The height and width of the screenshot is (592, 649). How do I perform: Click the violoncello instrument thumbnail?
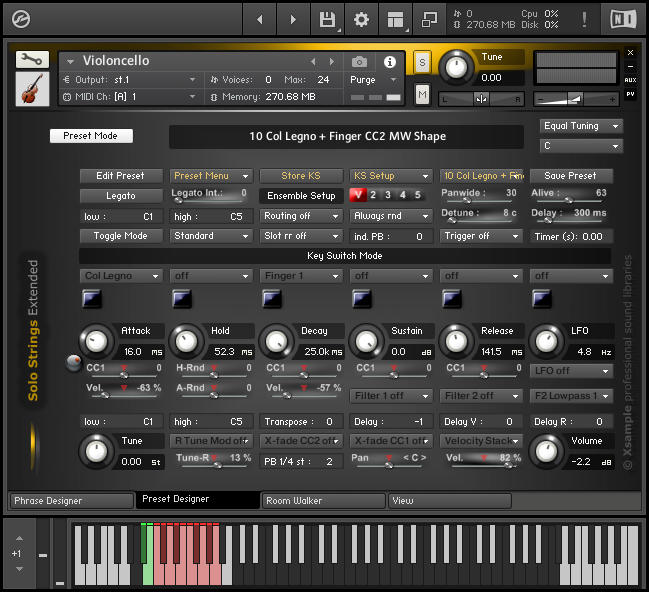[32, 89]
